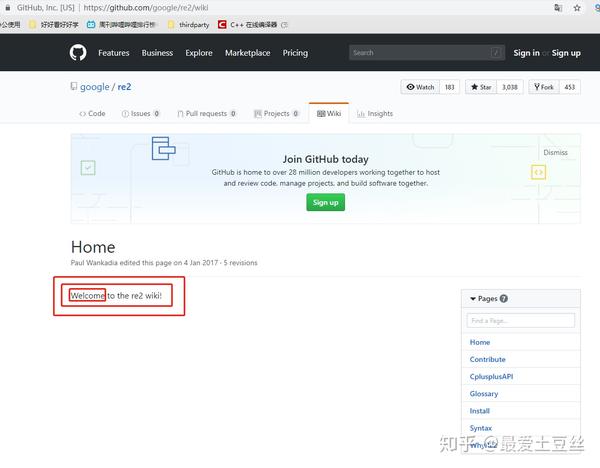600x468 pixels.
Task: Open the 5 revisions history link
Action: (x=241, y=263)
